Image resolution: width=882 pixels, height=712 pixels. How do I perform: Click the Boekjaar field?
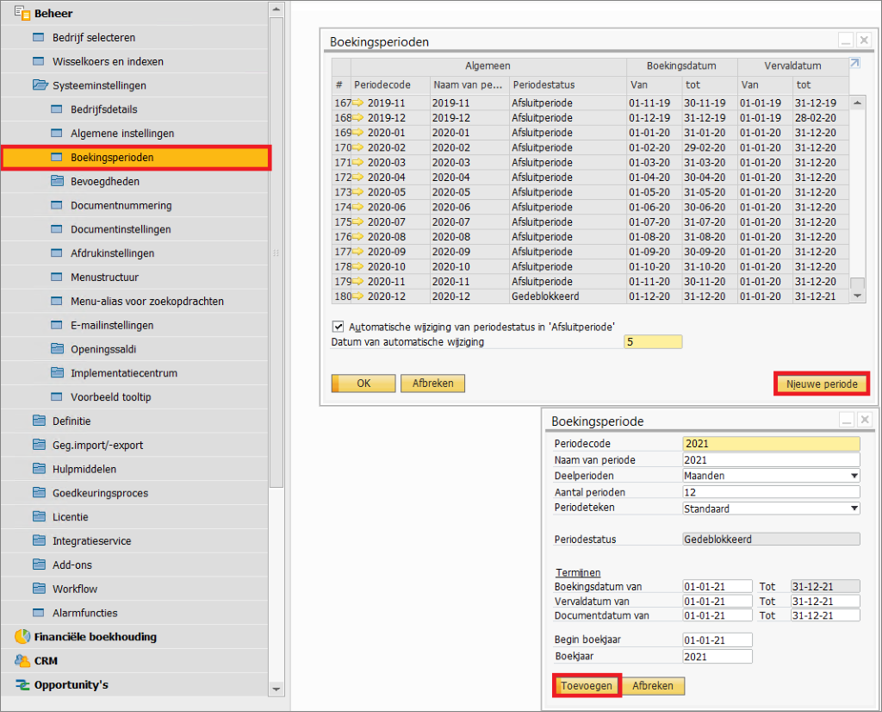(718, 656)
